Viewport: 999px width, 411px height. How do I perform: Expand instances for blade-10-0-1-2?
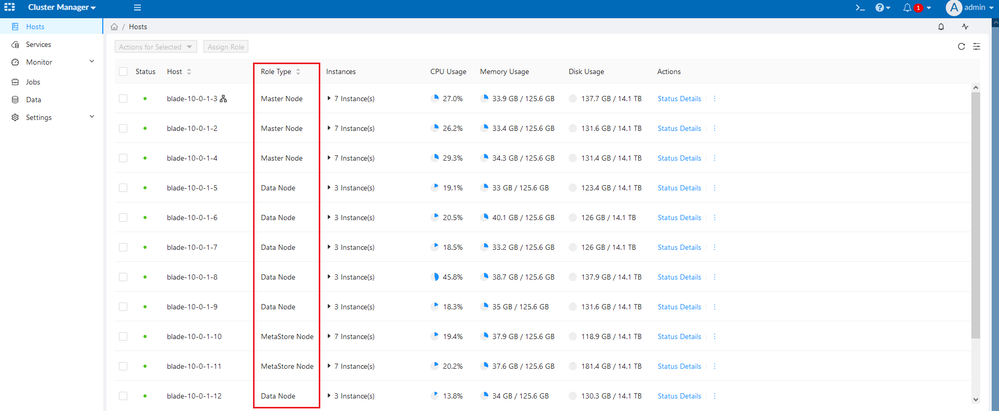329,129
